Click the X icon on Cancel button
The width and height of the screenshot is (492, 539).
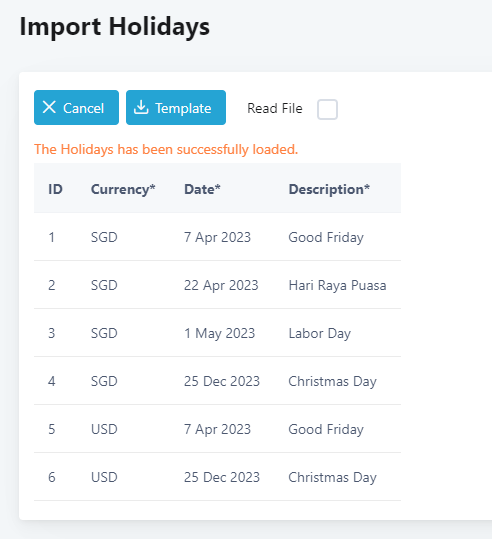[x=49, y=107]
